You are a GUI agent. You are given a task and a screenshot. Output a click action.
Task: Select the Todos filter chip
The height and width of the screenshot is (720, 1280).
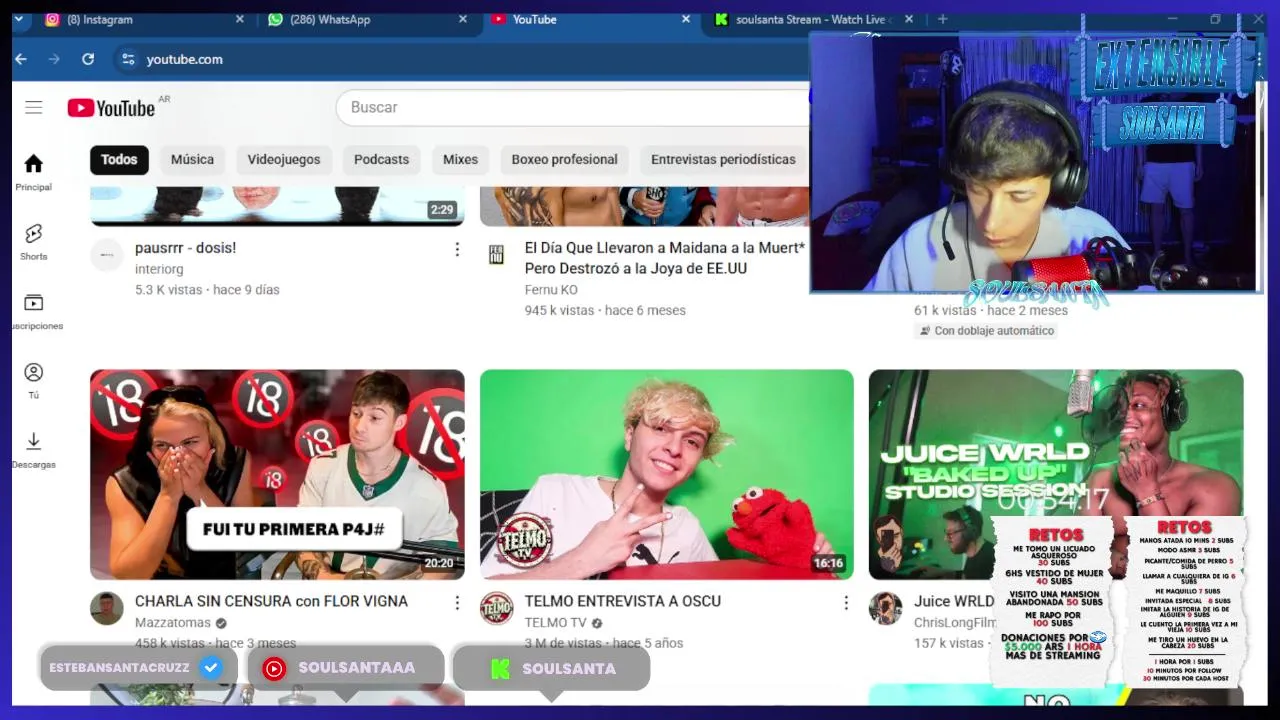click(x=119, y=160)
